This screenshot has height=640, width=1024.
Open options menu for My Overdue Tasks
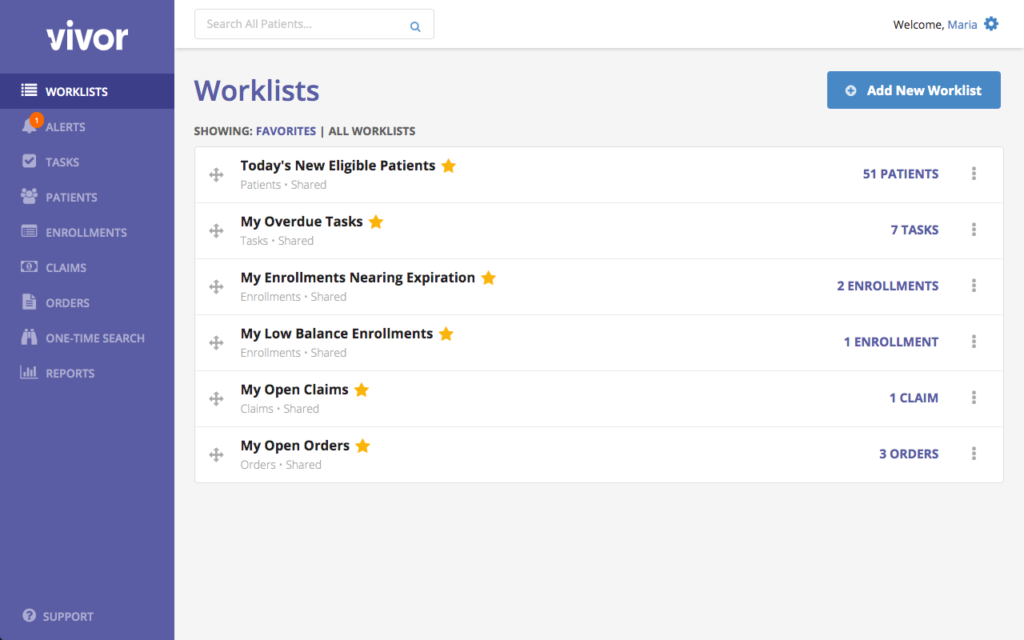tap(974, 230)
